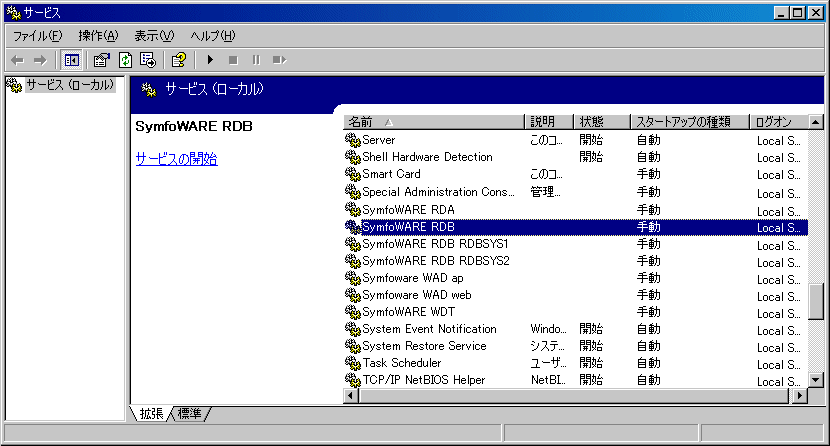Click the Restart Service toolbar icon
The image size is (830, 446).
279,60
